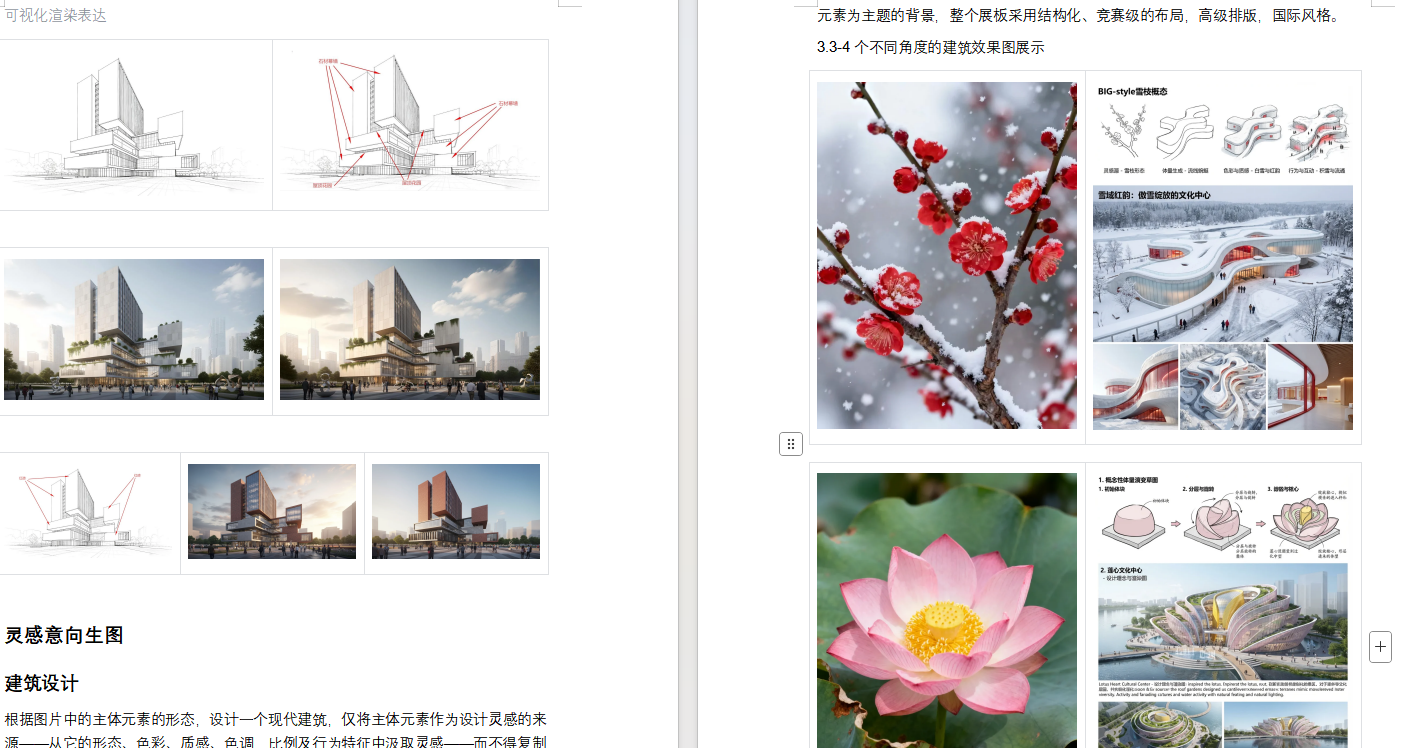This screenshot has height=748, width=1423.
Task: Click the heading "灵感意向生图"
Action: pyautogui.click(x=64, y=635)
